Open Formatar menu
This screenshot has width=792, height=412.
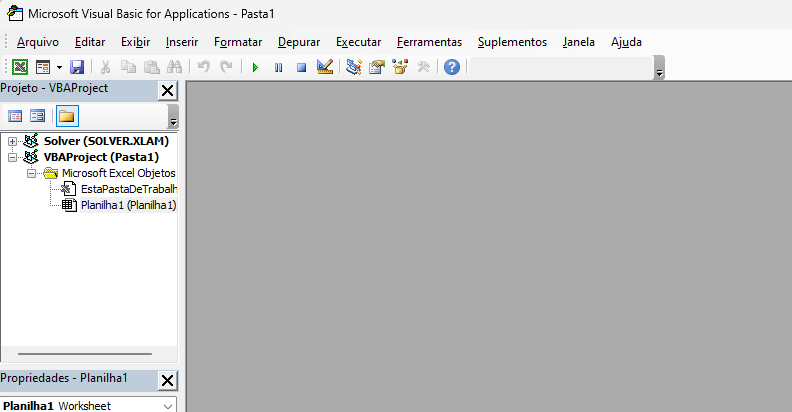[x=238, y=42]
